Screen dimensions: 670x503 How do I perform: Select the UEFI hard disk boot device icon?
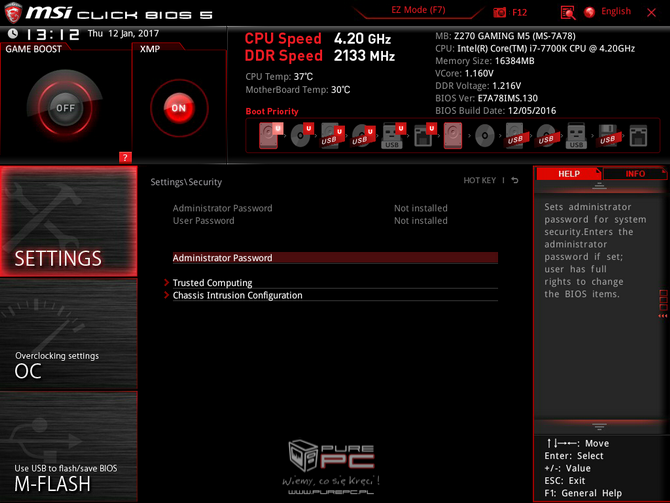click(270, 135)
